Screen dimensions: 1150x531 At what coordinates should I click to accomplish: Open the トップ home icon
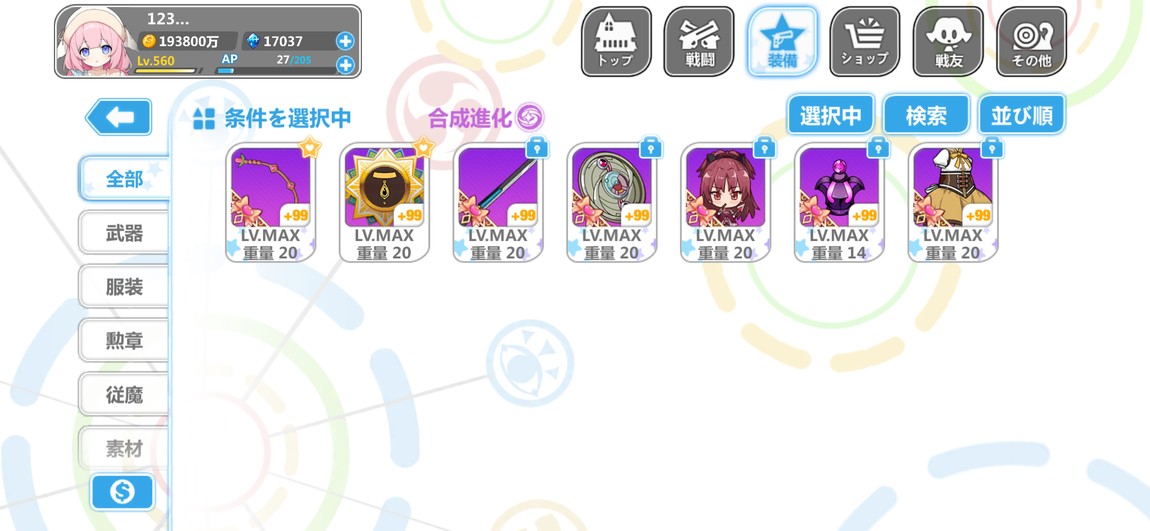[616, 42]
